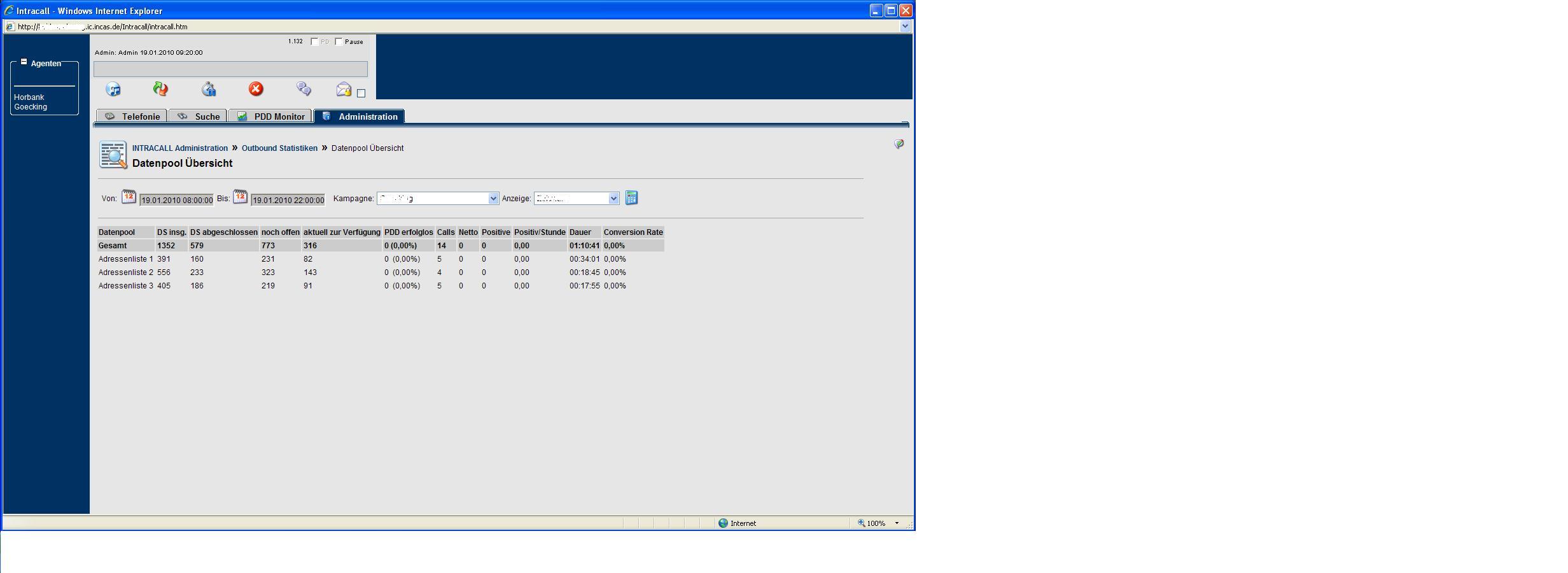
Task: Click Adressenliste 2 row label
Action: [126, 272]
